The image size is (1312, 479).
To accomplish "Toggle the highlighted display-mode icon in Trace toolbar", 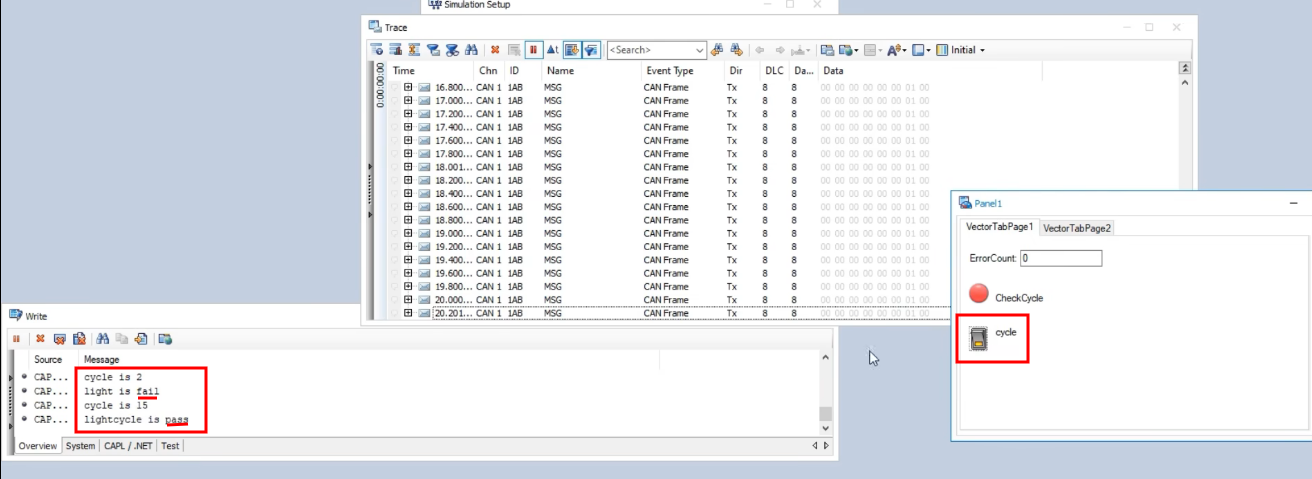I will point(572,49).
